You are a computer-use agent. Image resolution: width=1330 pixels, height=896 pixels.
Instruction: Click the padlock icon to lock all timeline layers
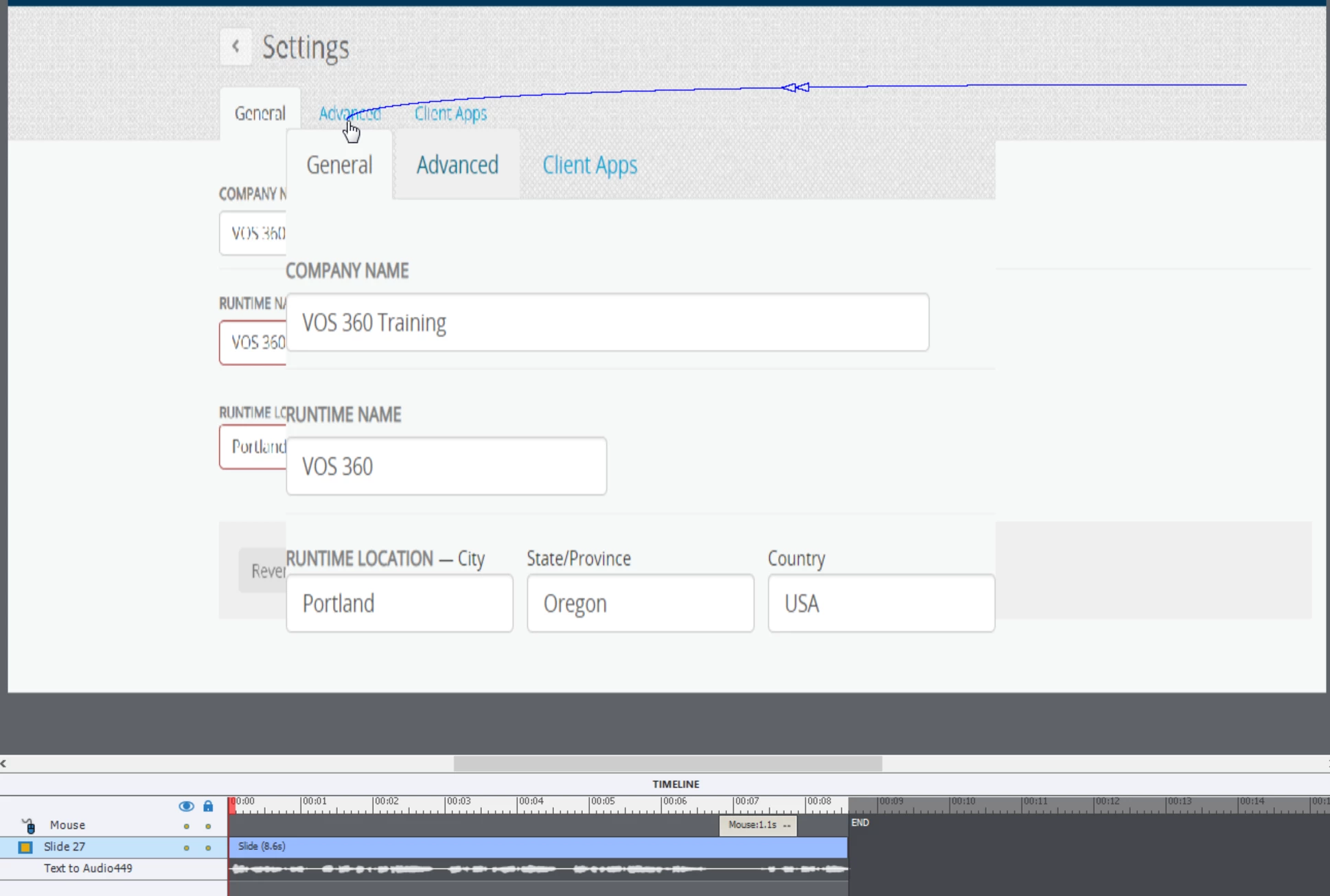(208, 806)
